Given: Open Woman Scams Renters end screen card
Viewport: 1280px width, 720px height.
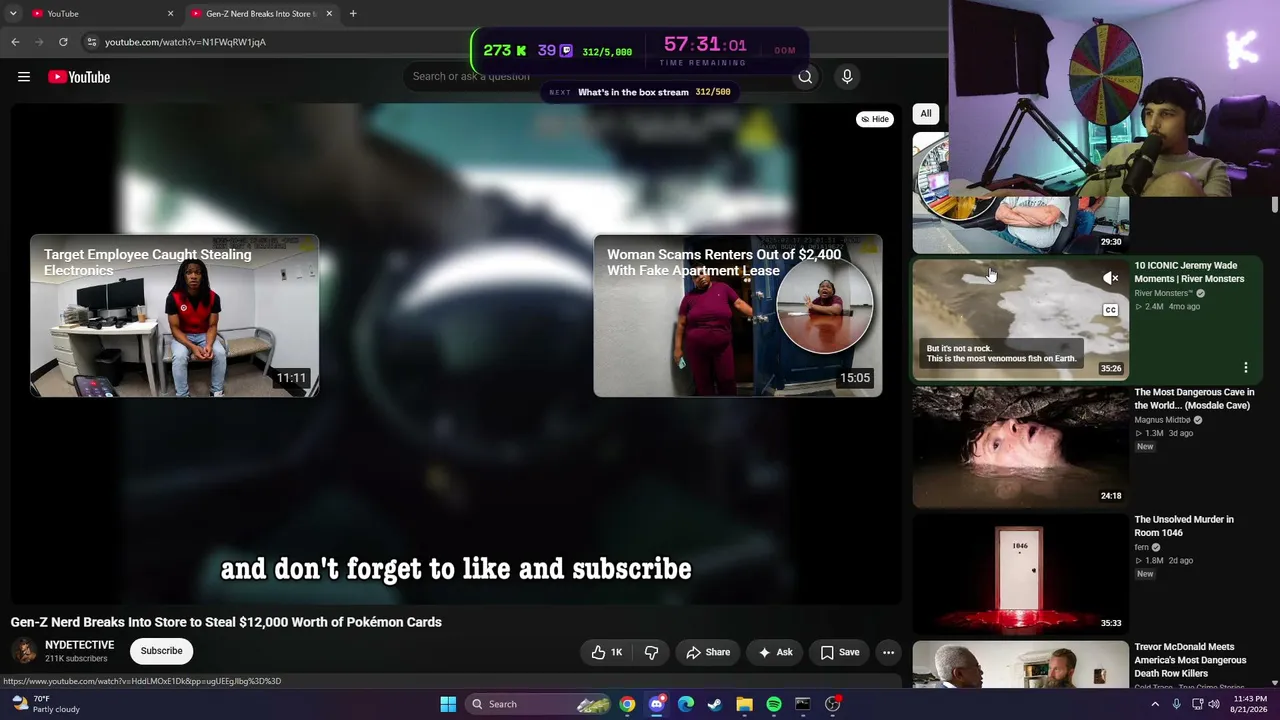Looking at the screenshot, I should (738, 316).
